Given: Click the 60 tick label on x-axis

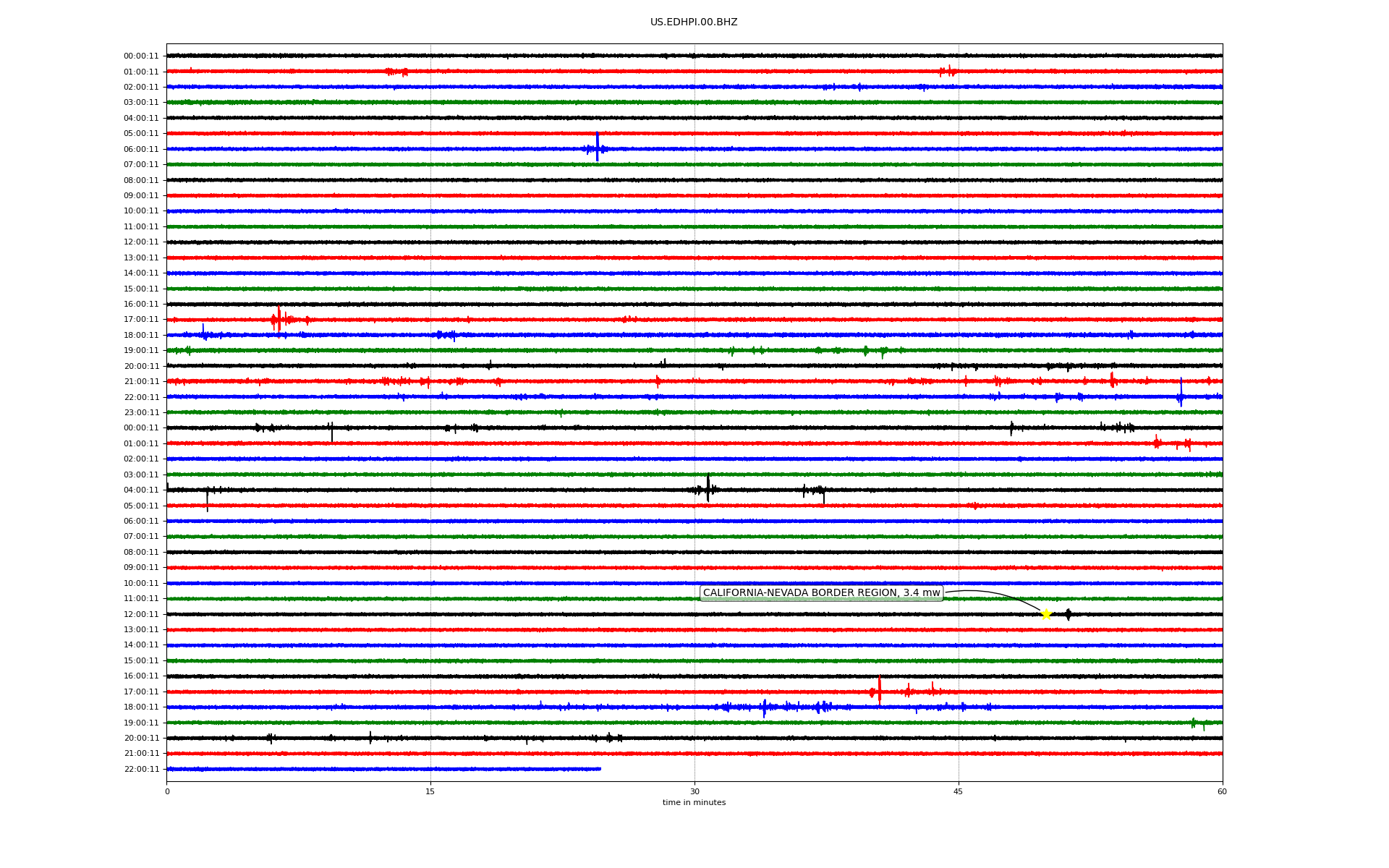Looking at the screenshot, I should pos(1222,791).
